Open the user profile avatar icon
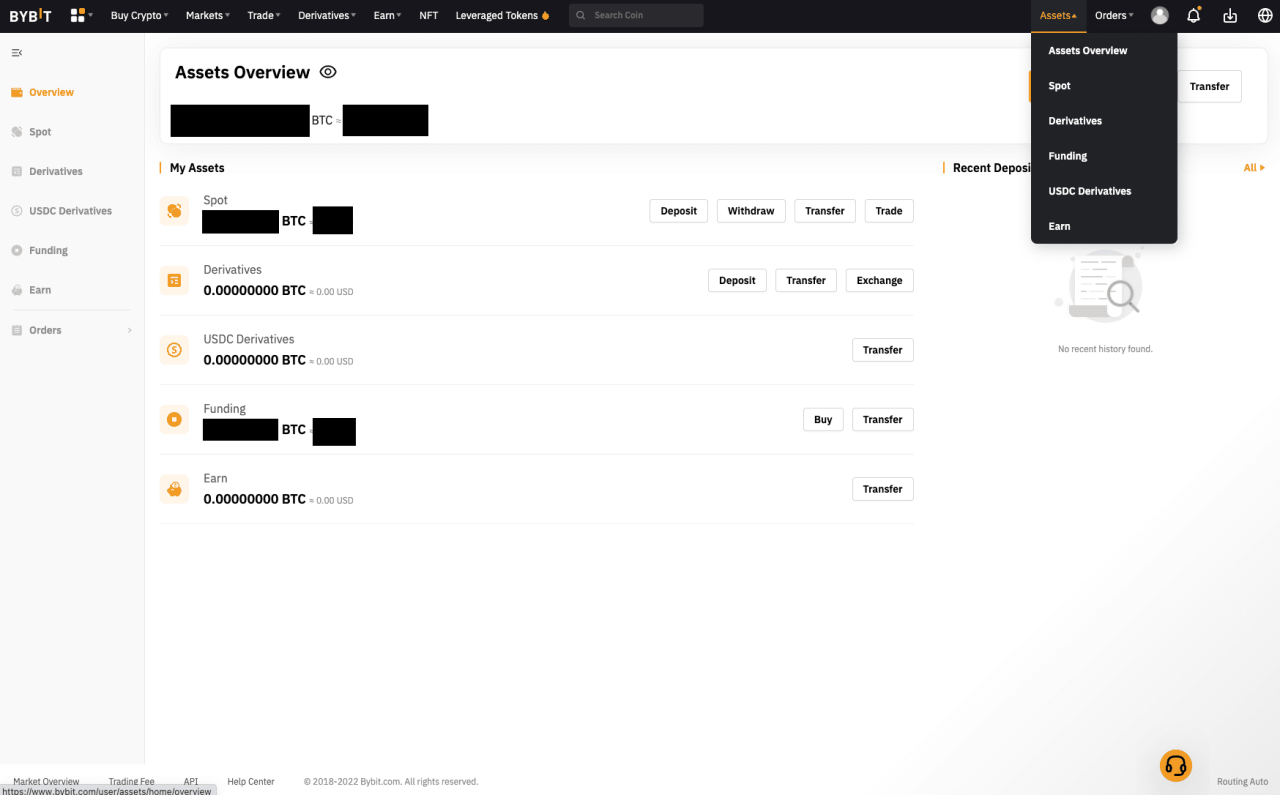Viewport: 1280px width, 795px height. 1160,16
